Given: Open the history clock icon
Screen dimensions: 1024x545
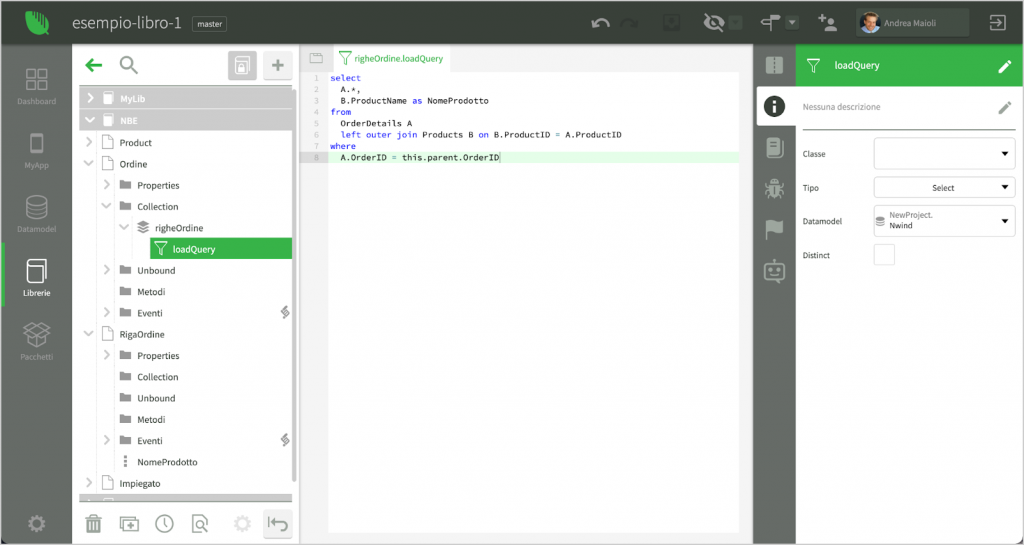Looking at the screenshot, I should (x=165, y=523).
